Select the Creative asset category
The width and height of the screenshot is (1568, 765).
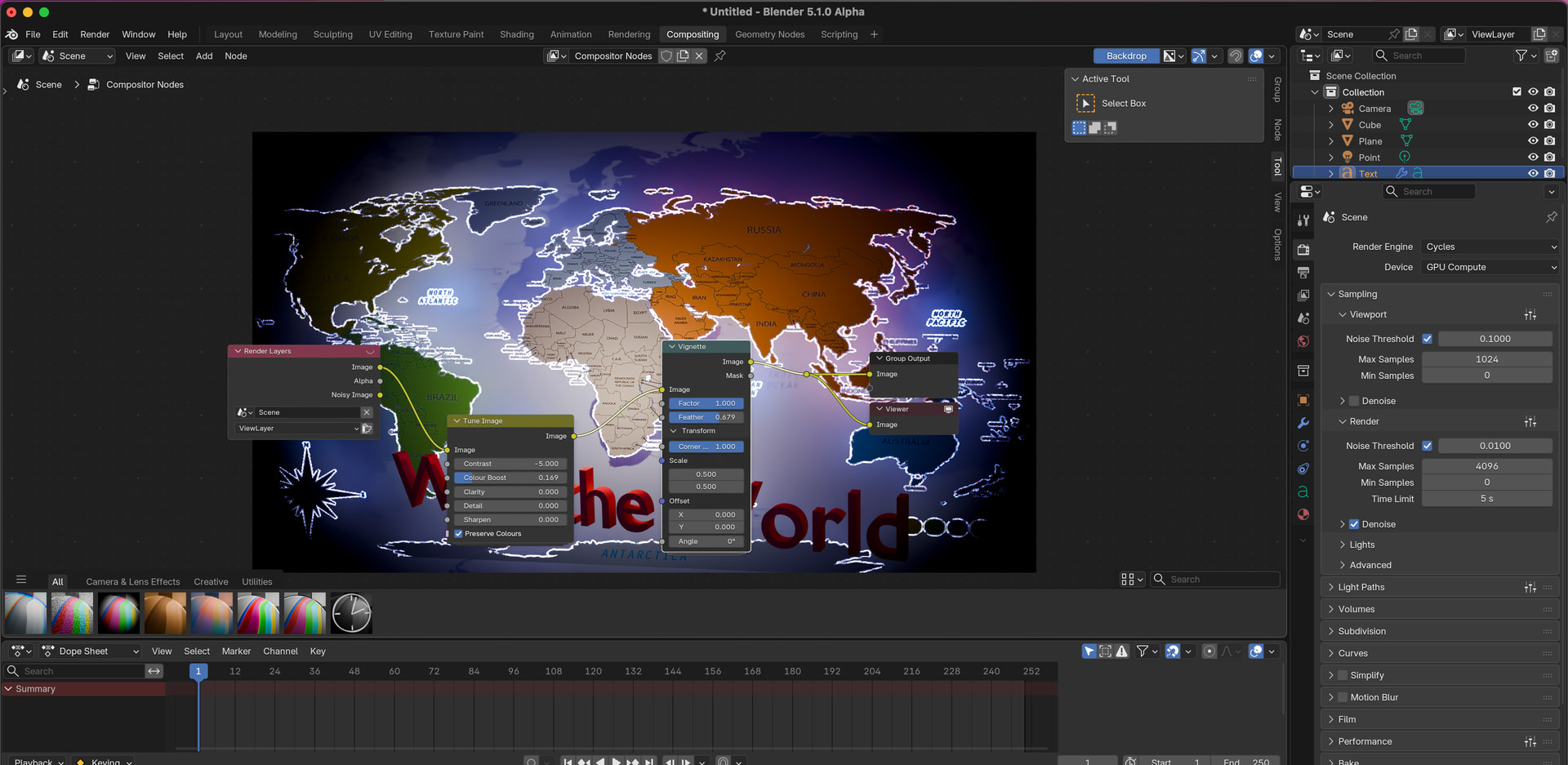click(211, 582)
